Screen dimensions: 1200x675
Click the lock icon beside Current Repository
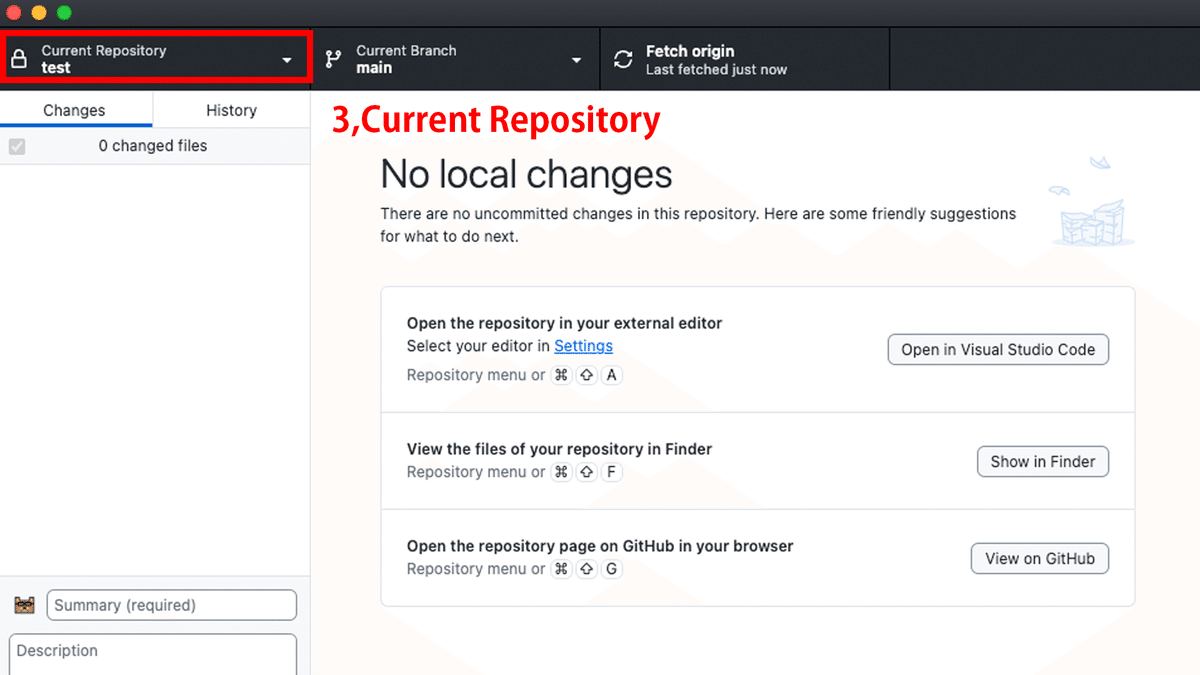coord(18,59)
